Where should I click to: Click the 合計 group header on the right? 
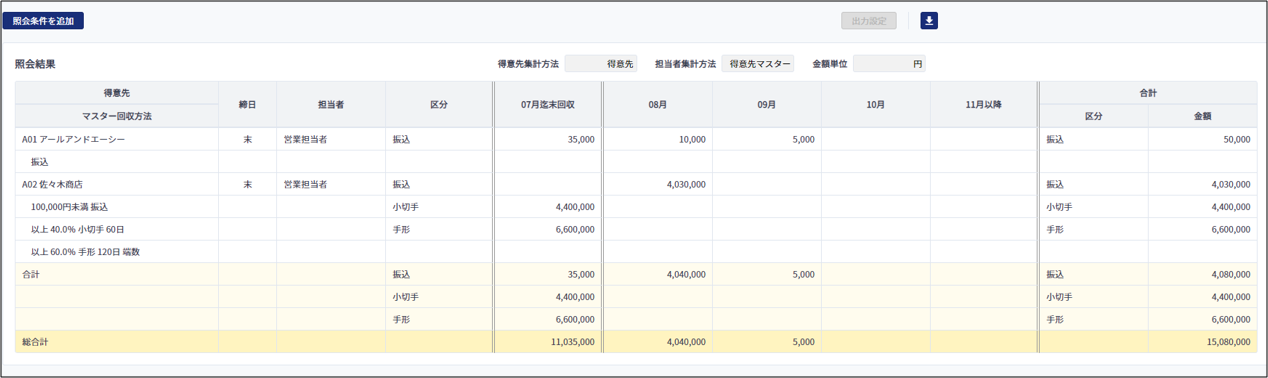tap(1148, 93)
